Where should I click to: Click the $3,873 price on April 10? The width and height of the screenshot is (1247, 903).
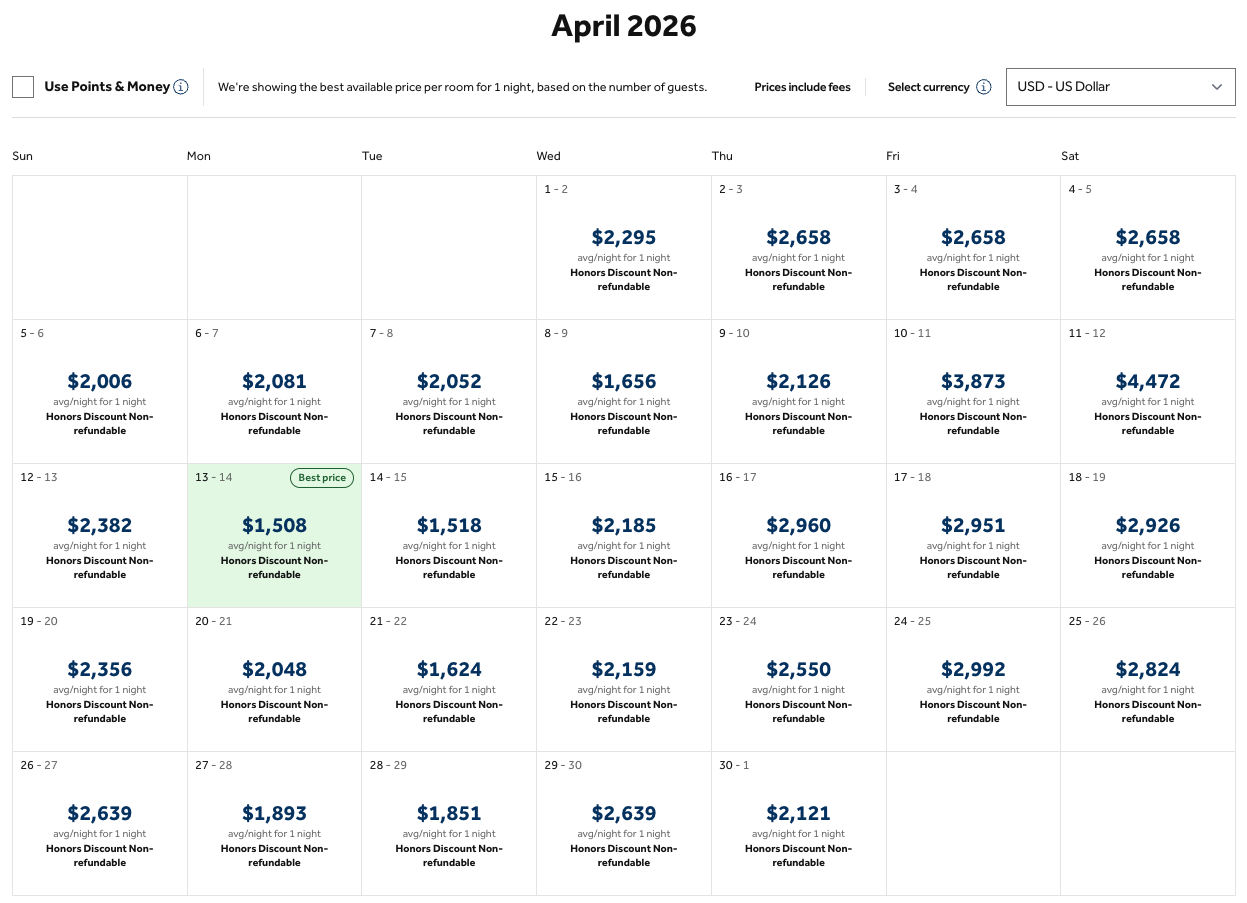973,390
